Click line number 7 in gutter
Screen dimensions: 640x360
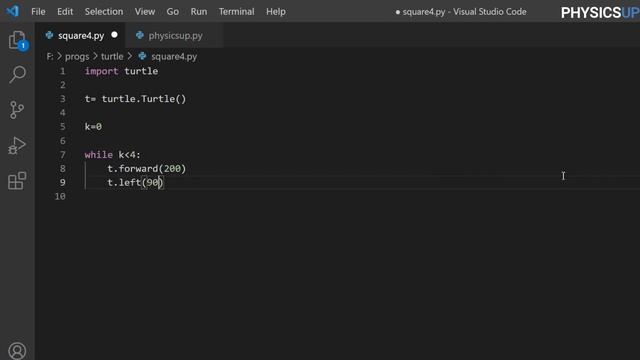coord(62,155)
